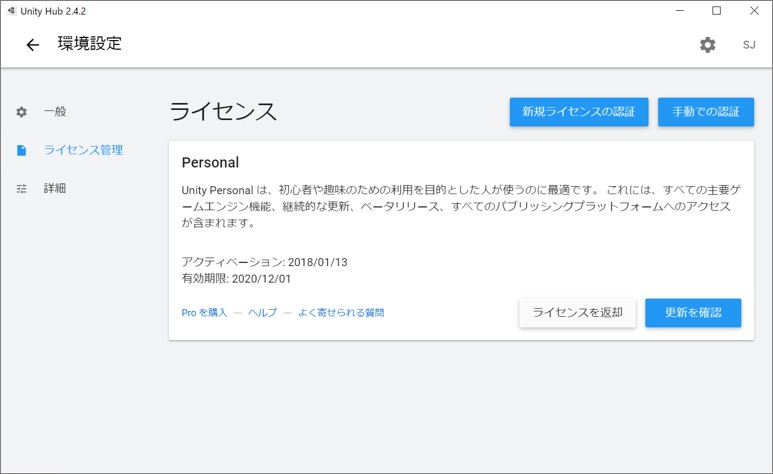This screenshot has height=474, width=773.
Task: Click the sliders icon beside 詳細
Action: (x=22, y=188)
